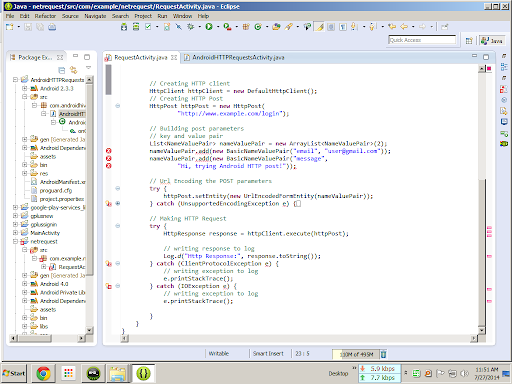Click the pink overview ruler error marker at top
512x384 pixels.
tap(489, 69)
